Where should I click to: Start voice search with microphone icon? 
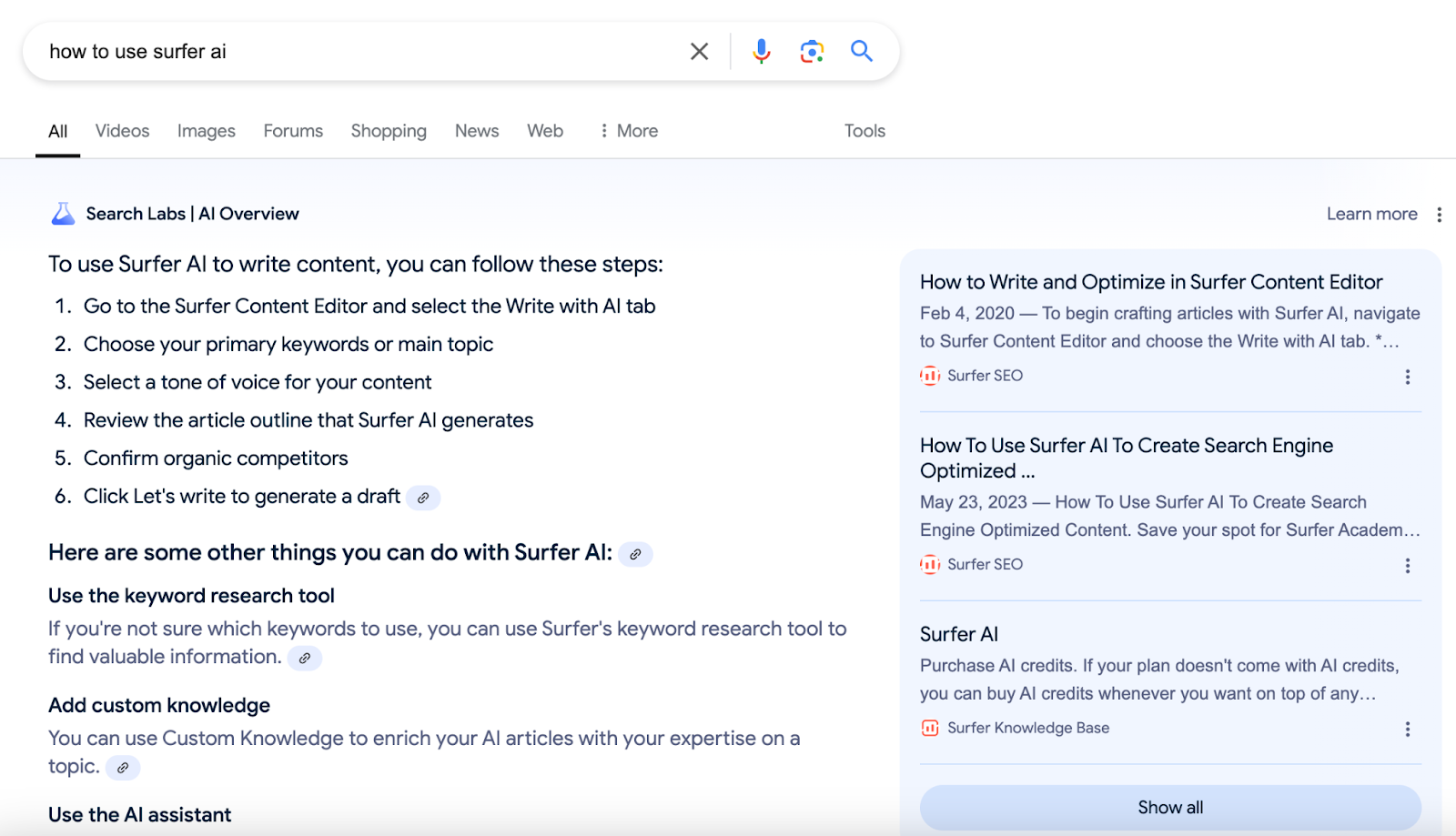click(x=762, y=52)
